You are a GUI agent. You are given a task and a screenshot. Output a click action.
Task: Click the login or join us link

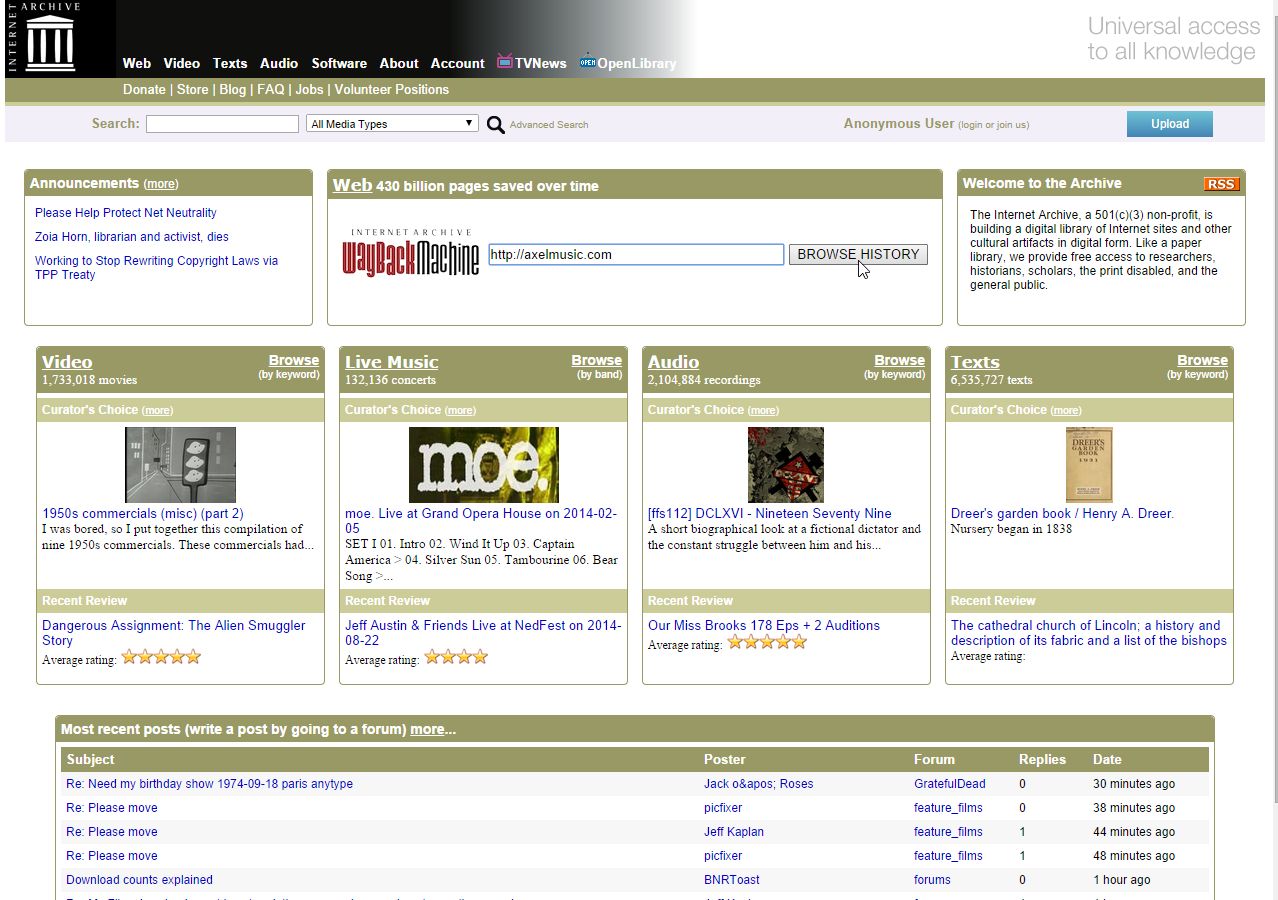993,125
